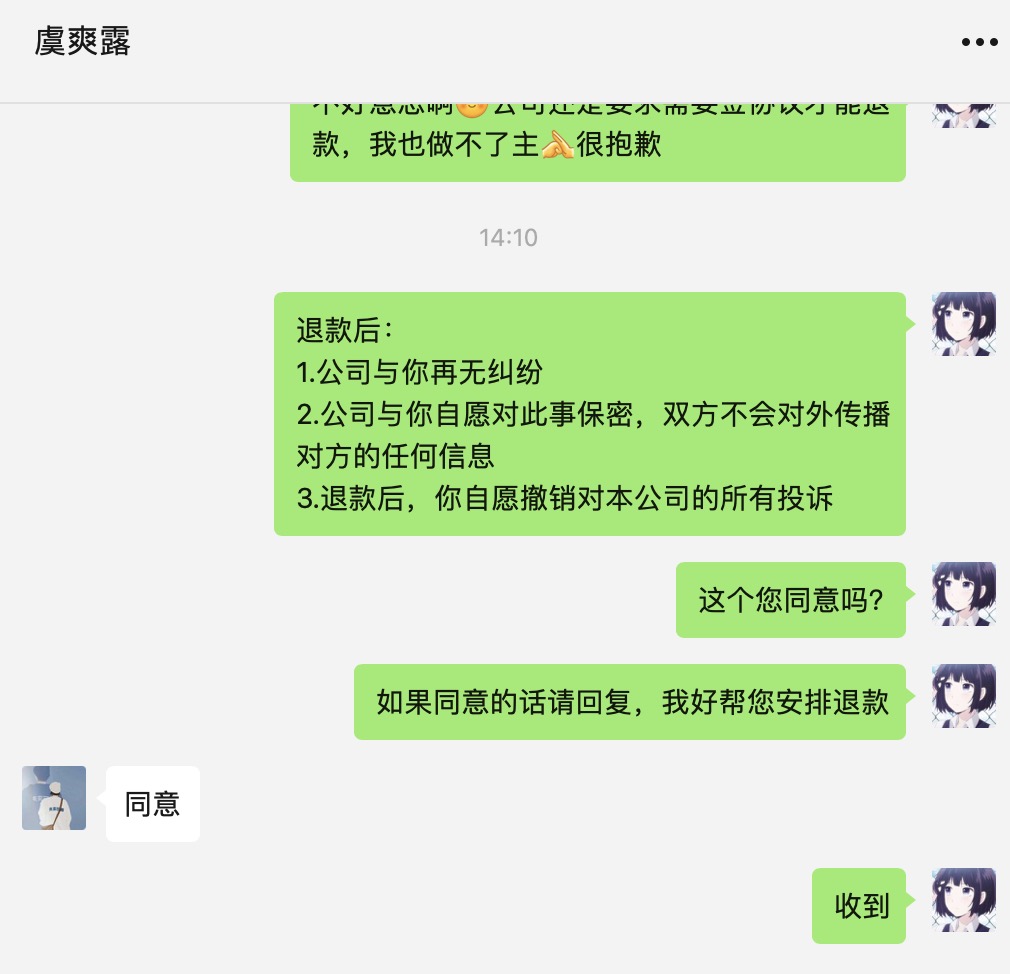The width and height of the screenshot is (1010, 974).
Task: Click the partially visible avatar at top right
Action: [x=964, y=116]
